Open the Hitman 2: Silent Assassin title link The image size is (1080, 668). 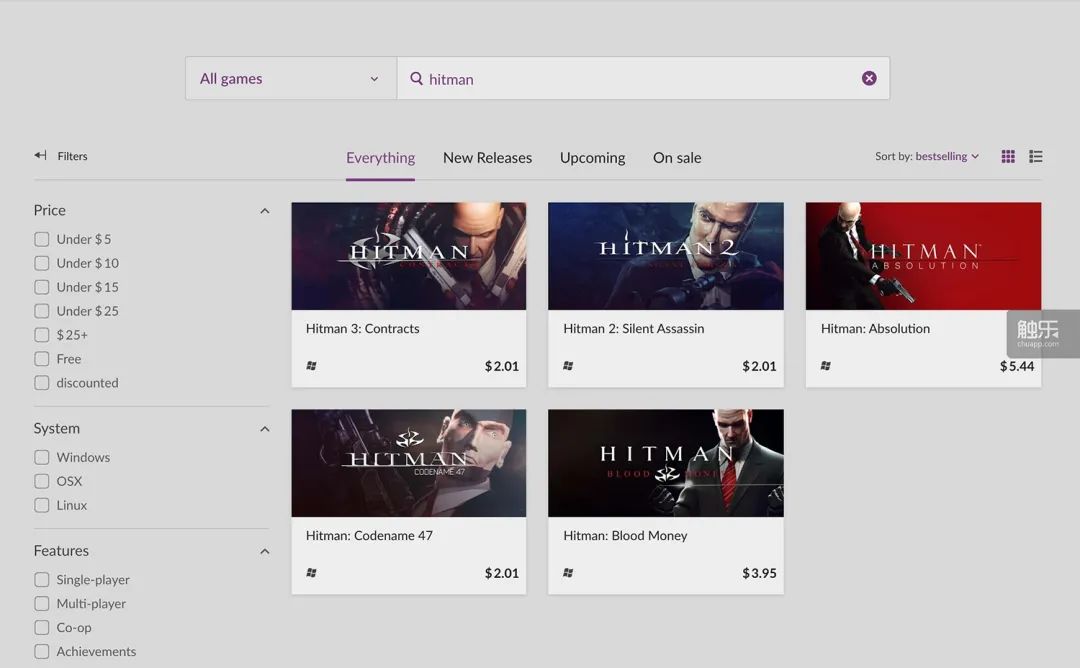pyautogui.click(x=633, y=328)
